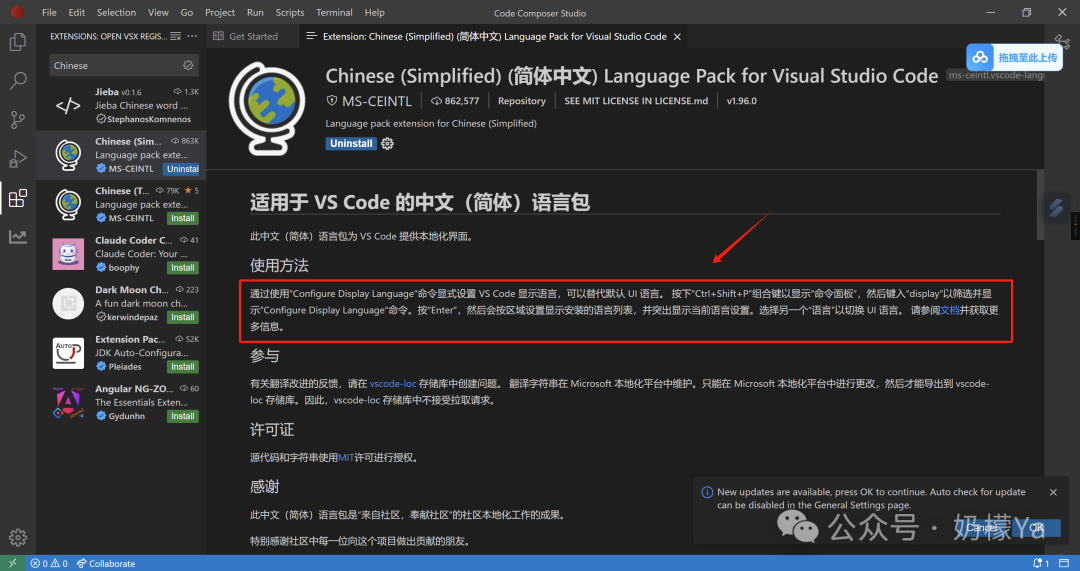This screenshot has width=1080, height=571.
Task: Click Uninstall on Chinese (Simplified) list row
Action: pos(183,169)
